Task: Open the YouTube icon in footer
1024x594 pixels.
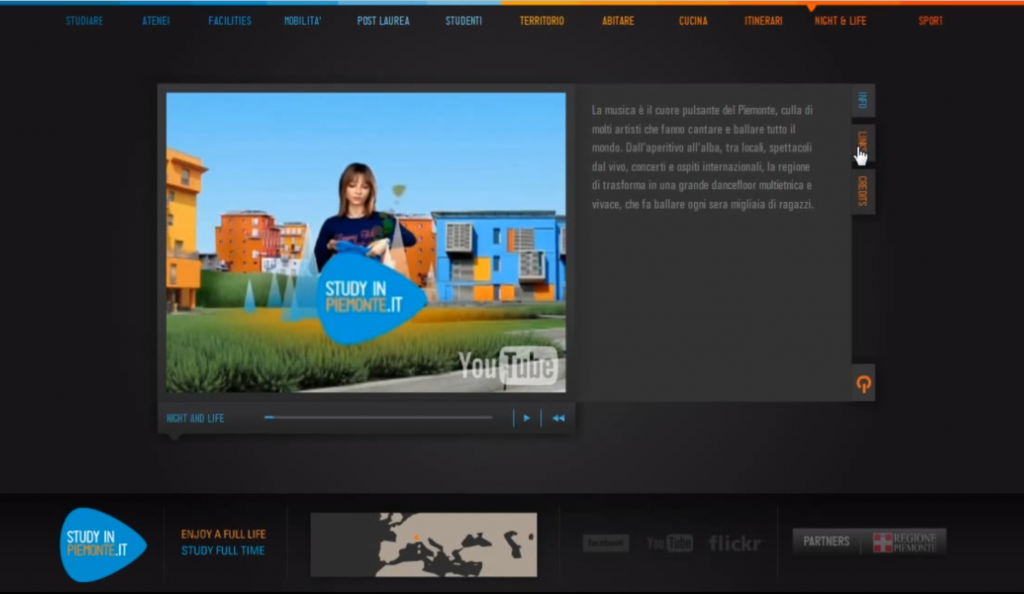Action: pyautogui.click(x=669, y=543)
